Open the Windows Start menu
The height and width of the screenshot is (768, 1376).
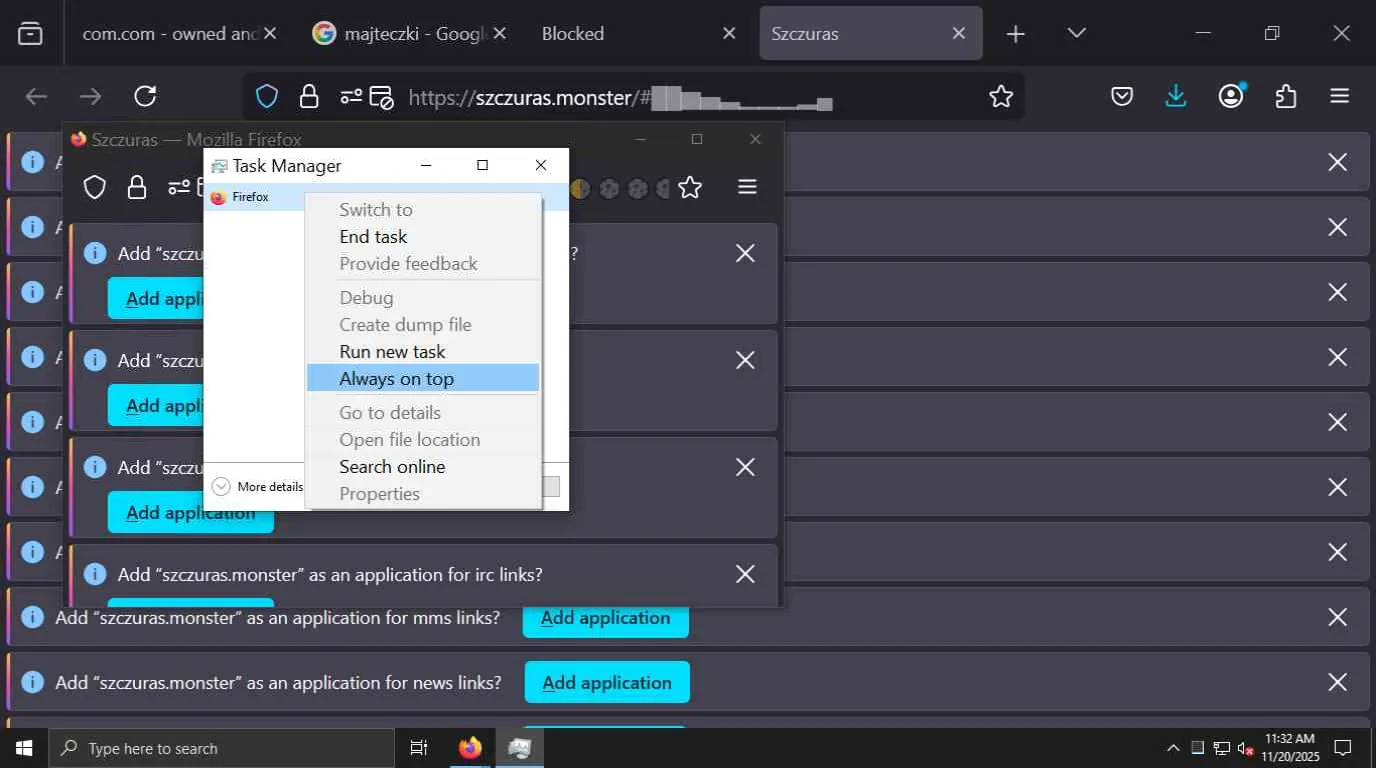[x=24, y=748]
